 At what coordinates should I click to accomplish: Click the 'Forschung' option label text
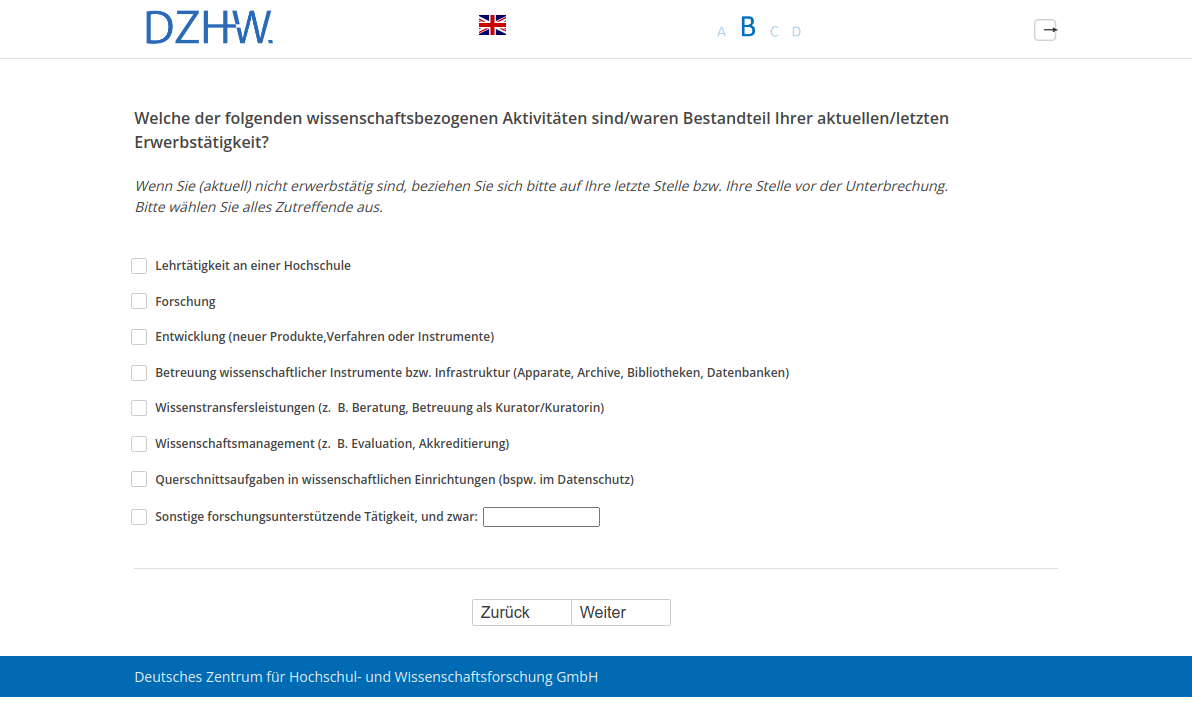[x=185, y=302]
